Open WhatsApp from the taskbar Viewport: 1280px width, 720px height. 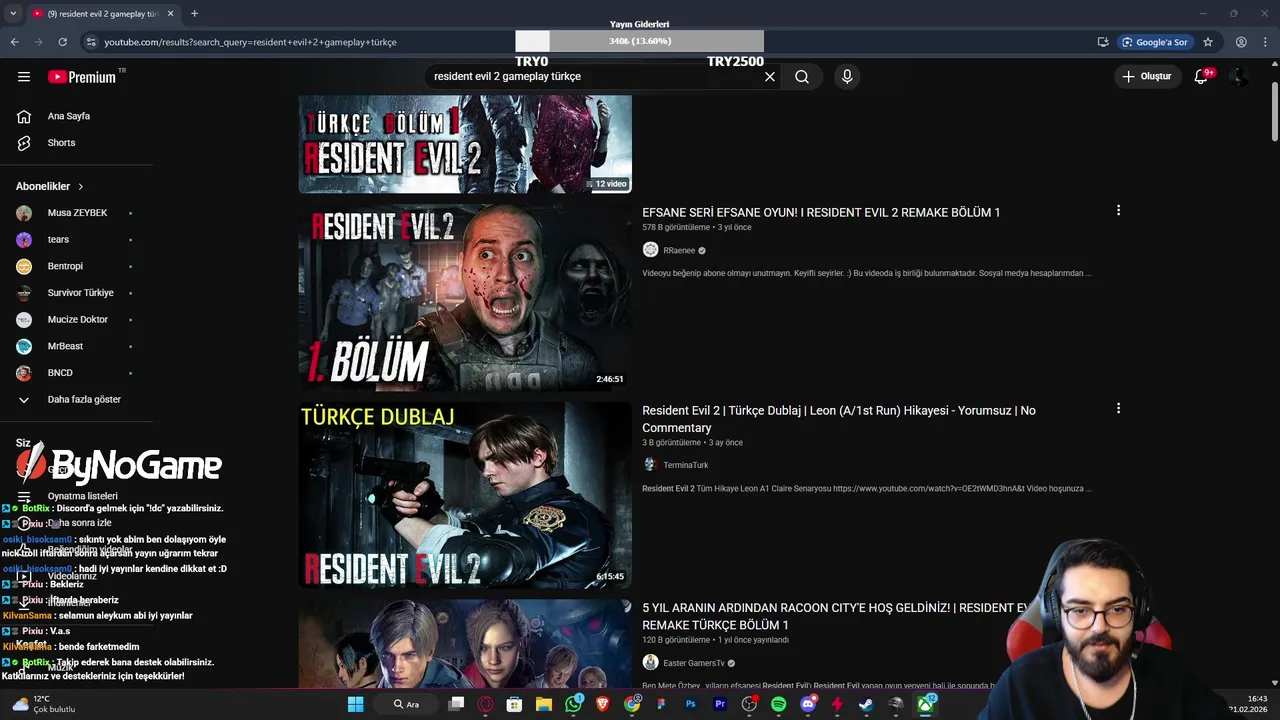574,705
